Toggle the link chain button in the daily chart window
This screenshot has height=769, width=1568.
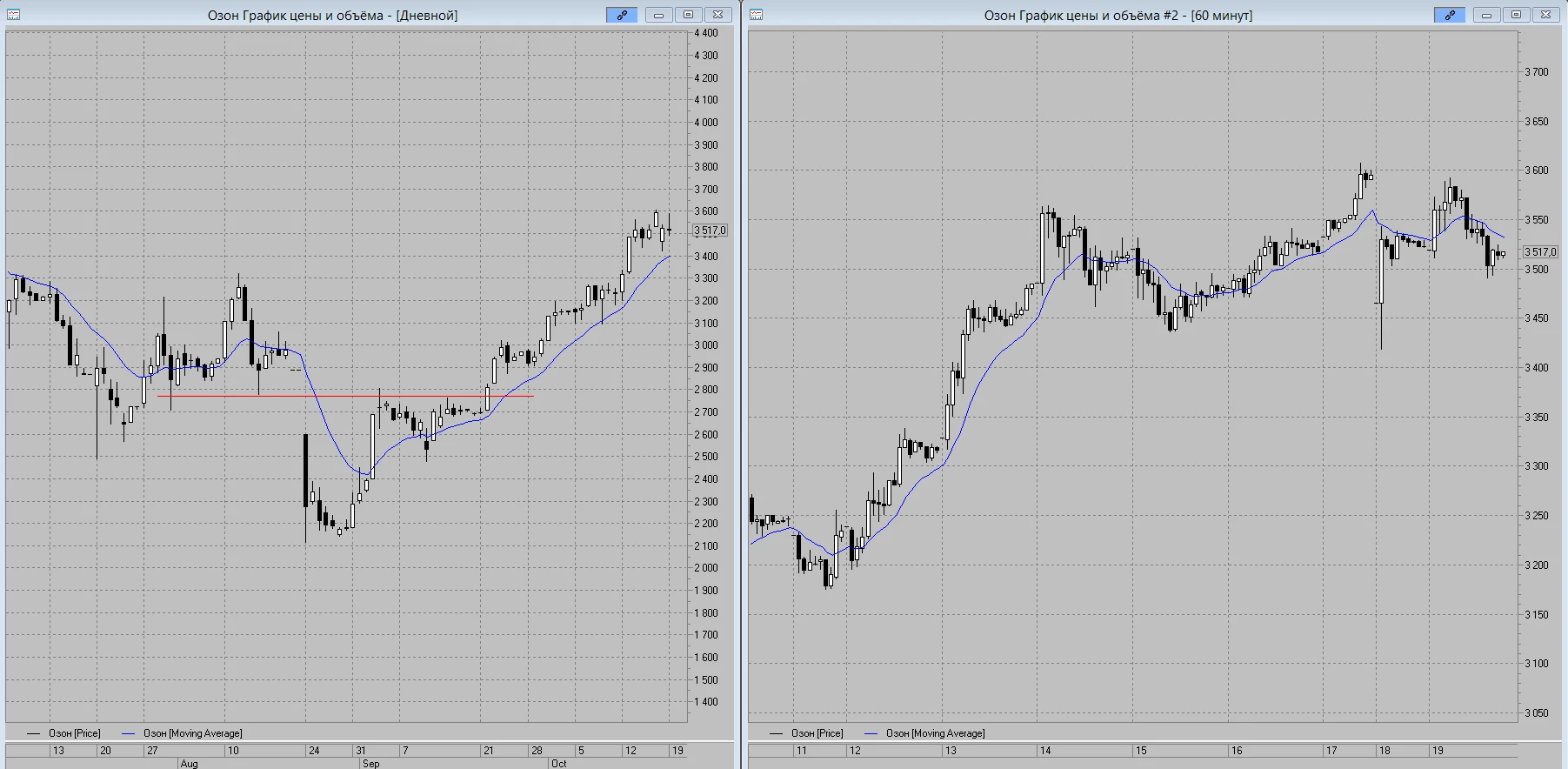click(x=623, y=15)
